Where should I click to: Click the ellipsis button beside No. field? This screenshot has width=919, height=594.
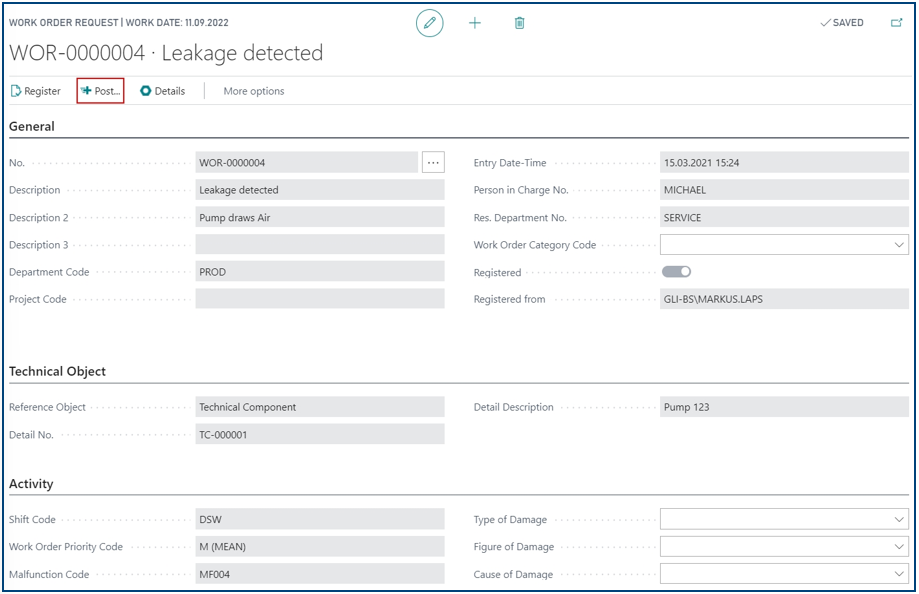click(x=433, y=162)
